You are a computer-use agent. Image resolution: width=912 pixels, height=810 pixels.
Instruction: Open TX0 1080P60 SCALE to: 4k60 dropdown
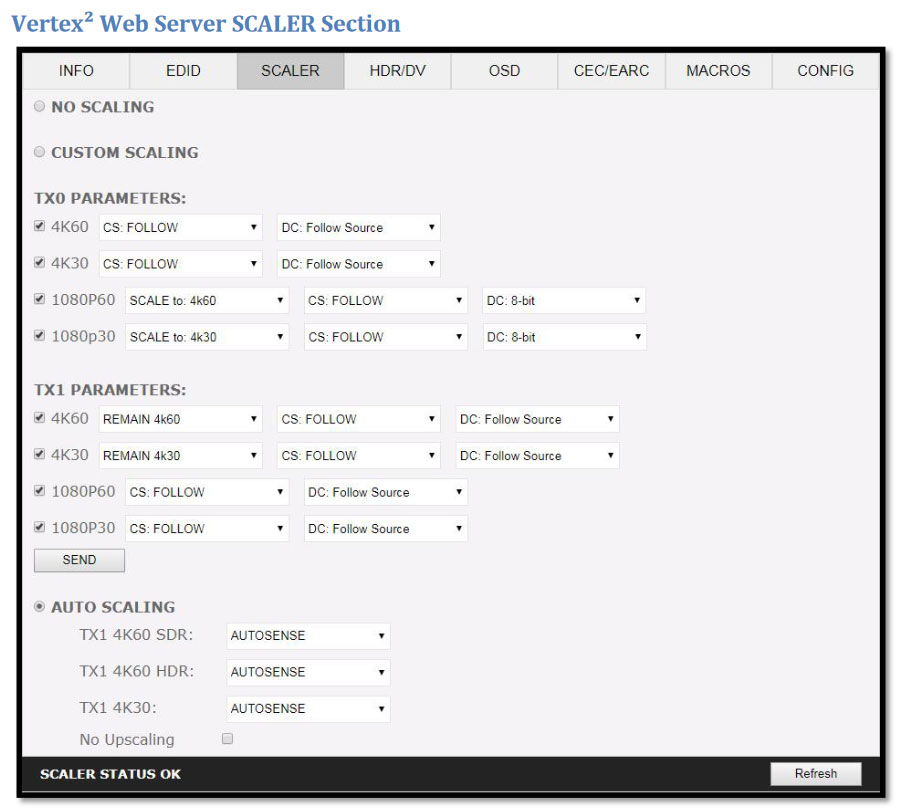(x=207, y=301)
